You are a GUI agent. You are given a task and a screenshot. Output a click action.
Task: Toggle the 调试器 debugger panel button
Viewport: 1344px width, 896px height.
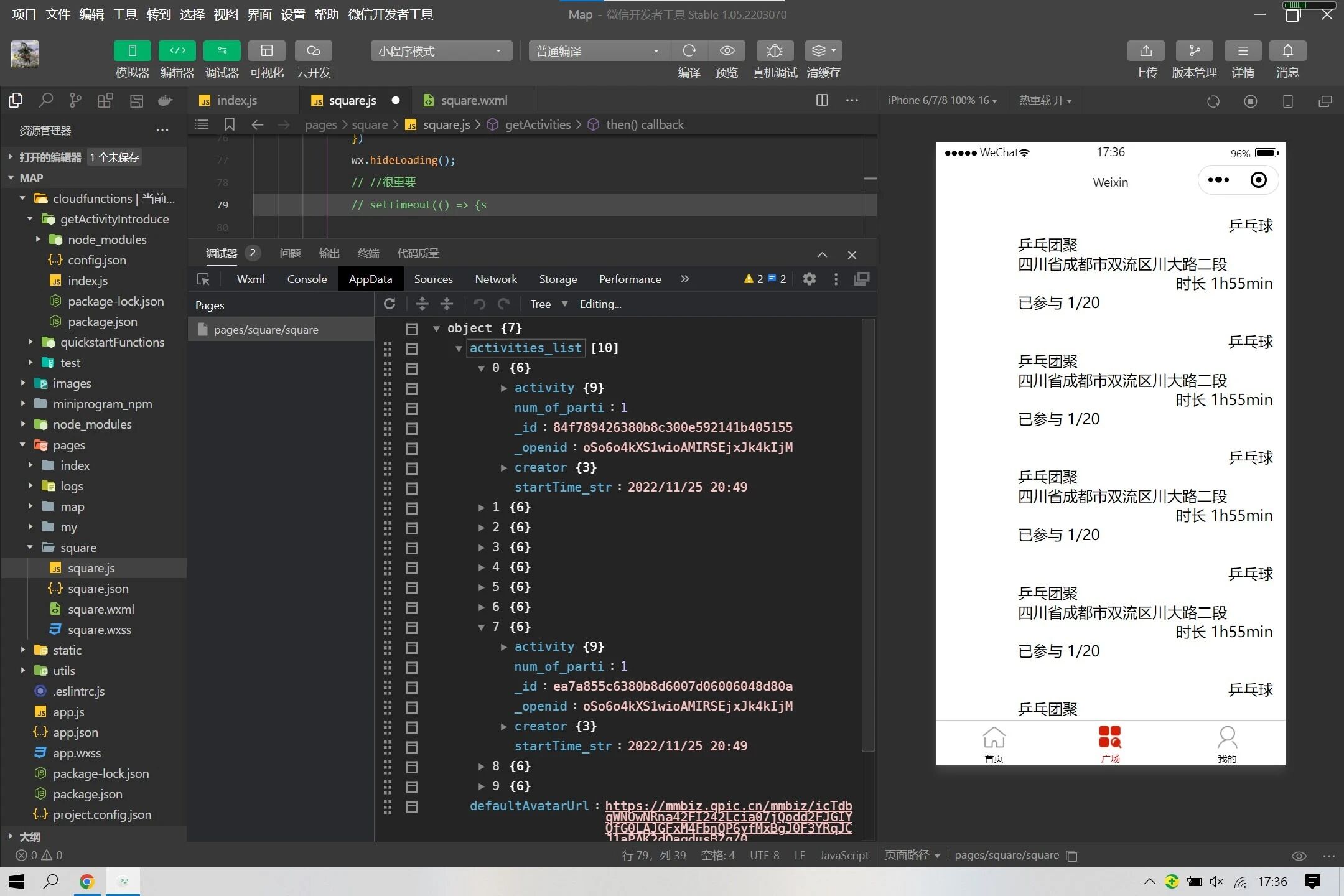[222, 51]
